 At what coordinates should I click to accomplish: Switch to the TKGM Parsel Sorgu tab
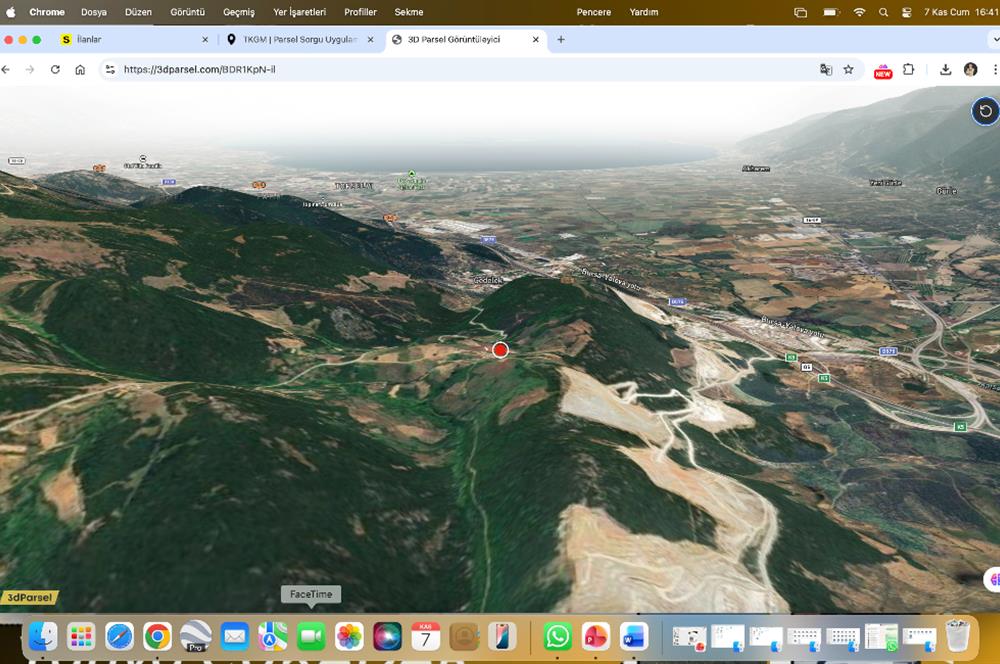[x=298, y=40]
